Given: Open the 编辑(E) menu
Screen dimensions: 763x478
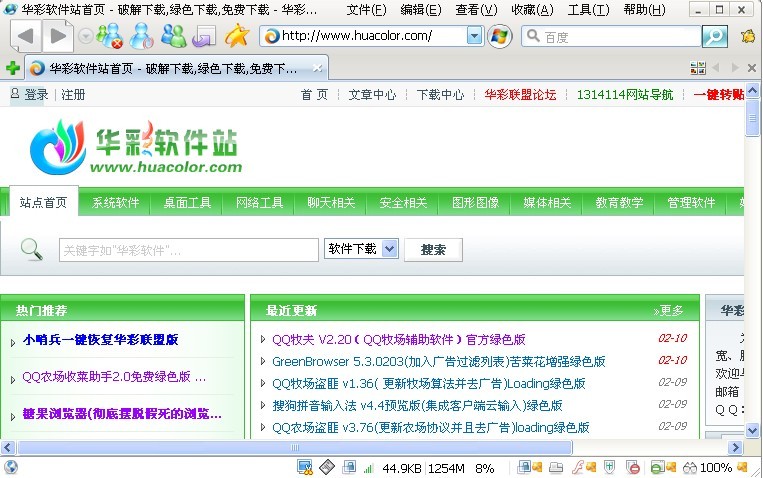Looking at the screenshot, I should [x=421, y=10].
